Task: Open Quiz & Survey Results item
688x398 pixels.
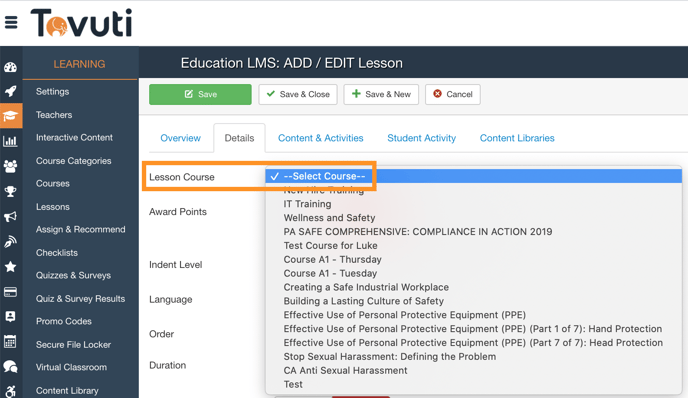Action: [80, 298]
